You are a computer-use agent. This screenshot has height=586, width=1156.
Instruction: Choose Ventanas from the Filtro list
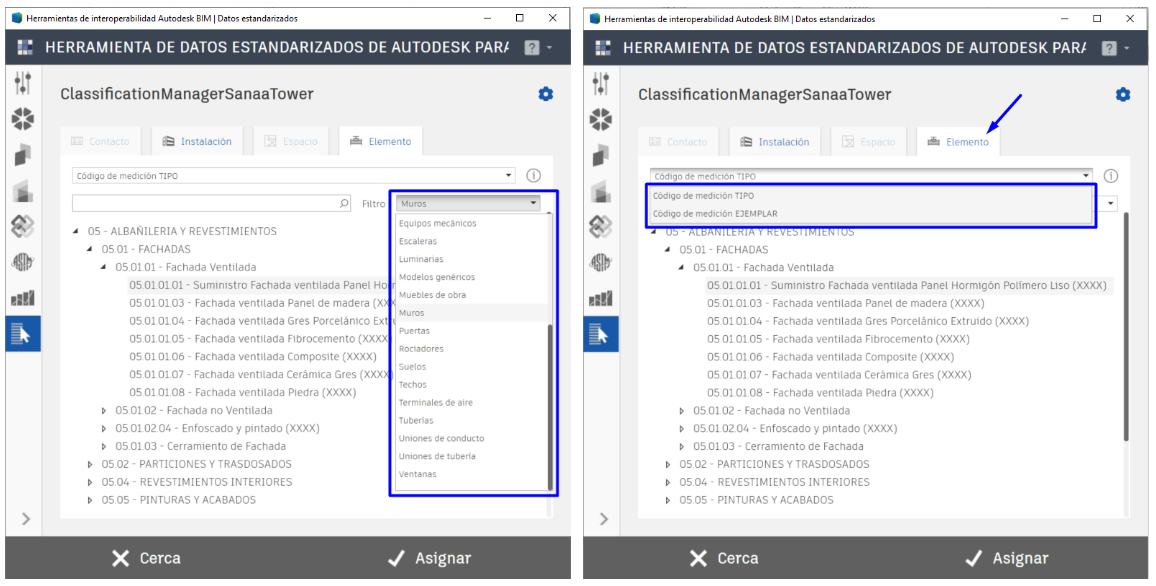pos(418,474)
